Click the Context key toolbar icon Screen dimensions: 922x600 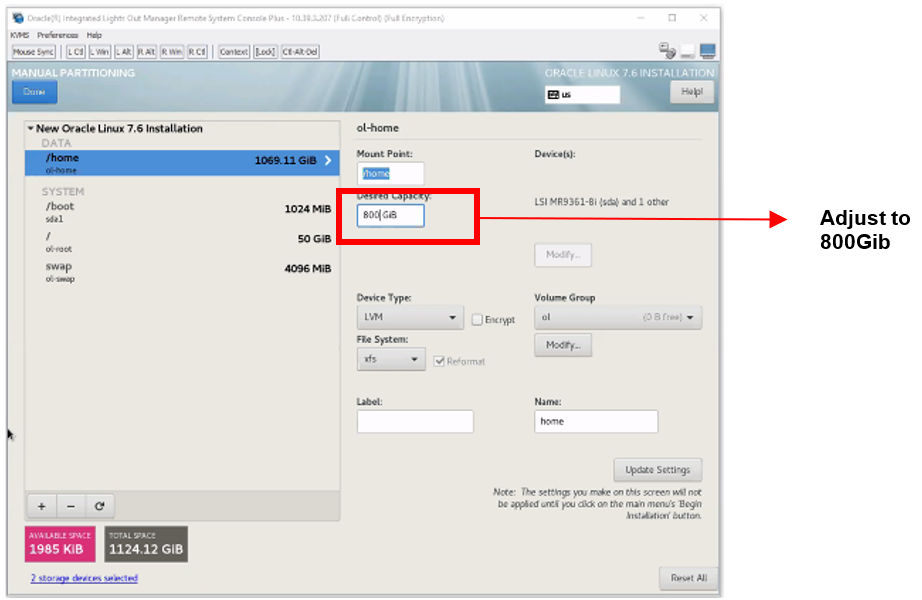coord(232,51)
